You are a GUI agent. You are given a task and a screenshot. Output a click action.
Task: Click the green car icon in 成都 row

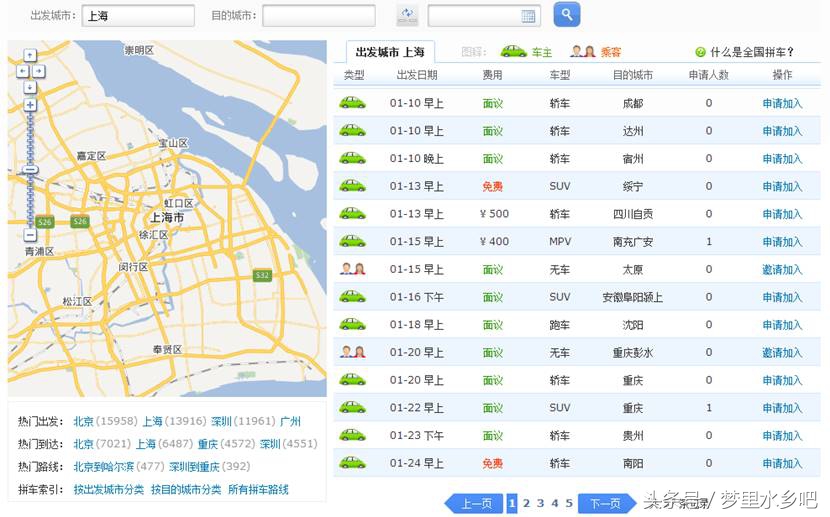click(353, 103)
